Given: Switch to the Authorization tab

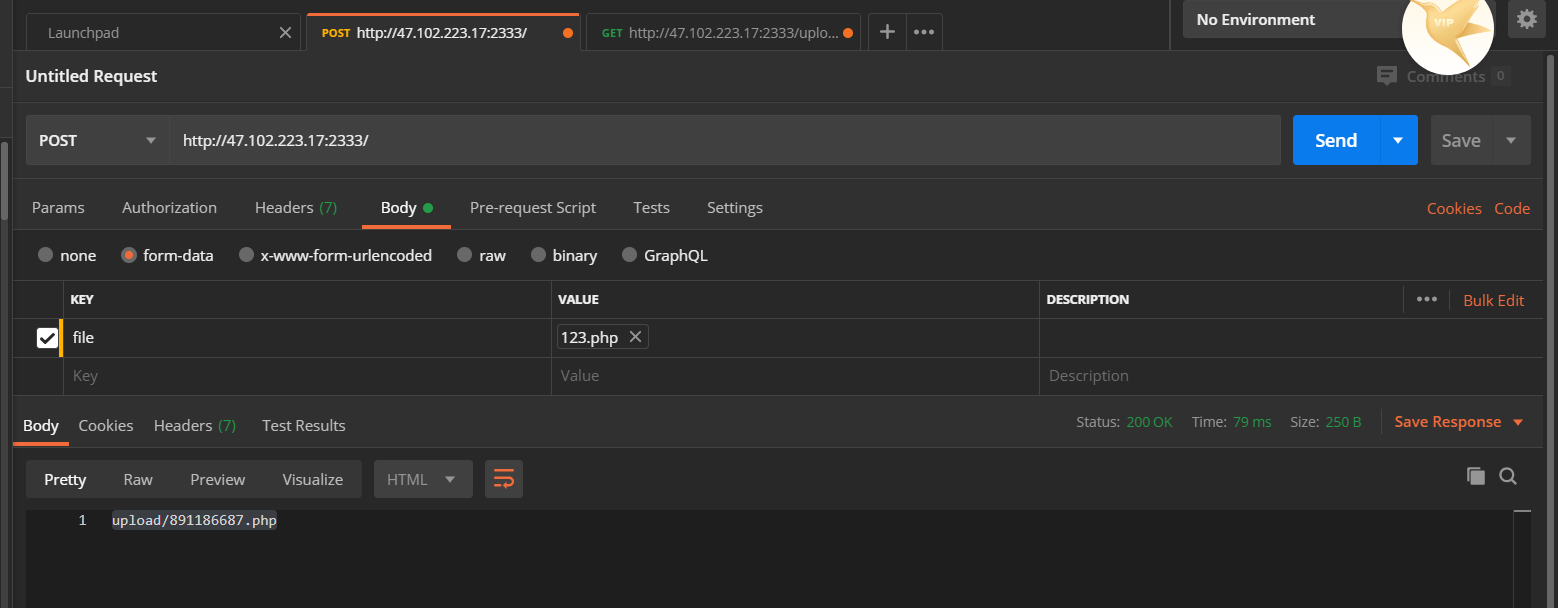Looking at the screenshot, I should click(x=169, y=208).
